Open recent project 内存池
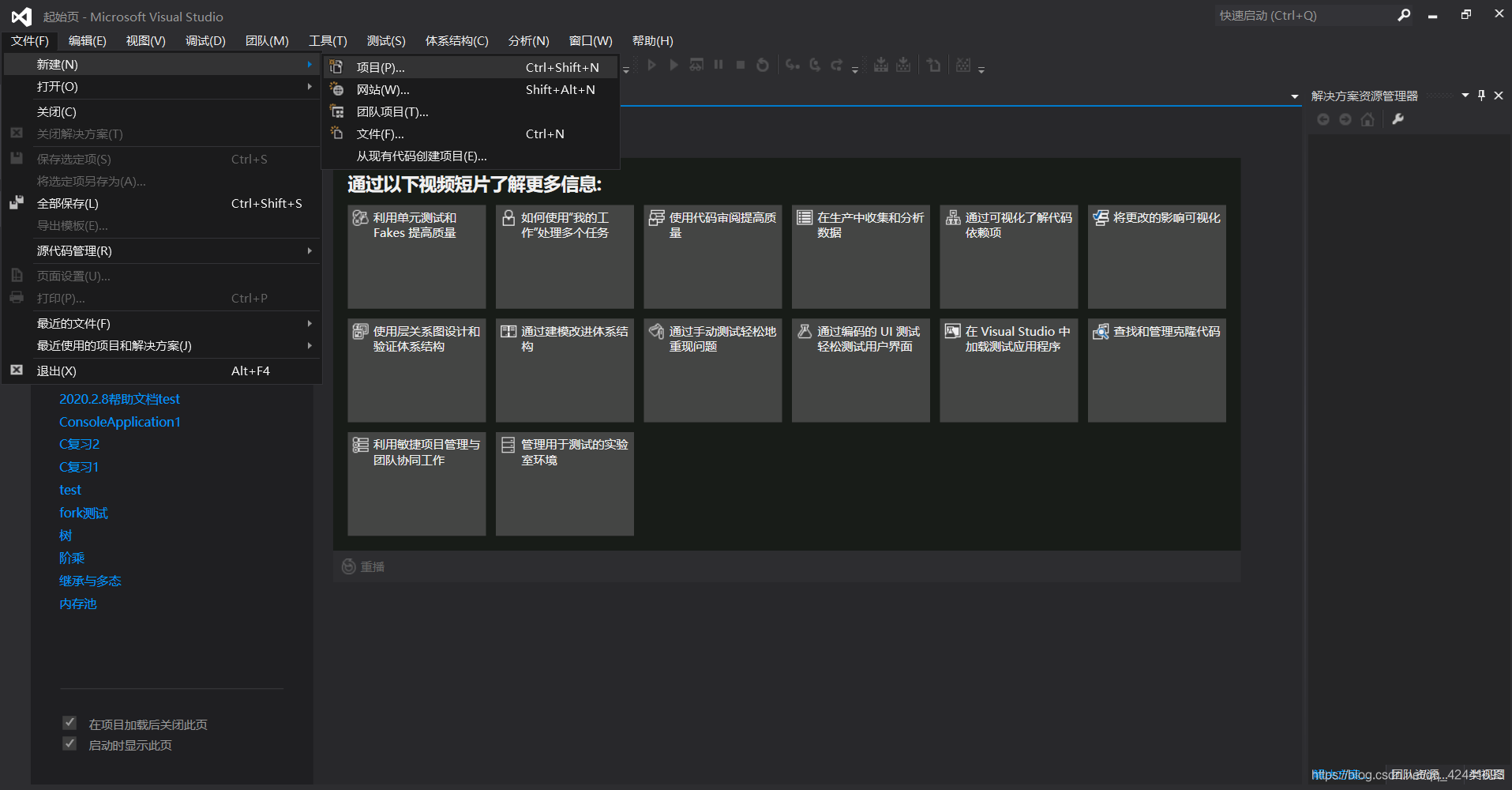This screenshot has height=790, width=1512. click(77, 604)
